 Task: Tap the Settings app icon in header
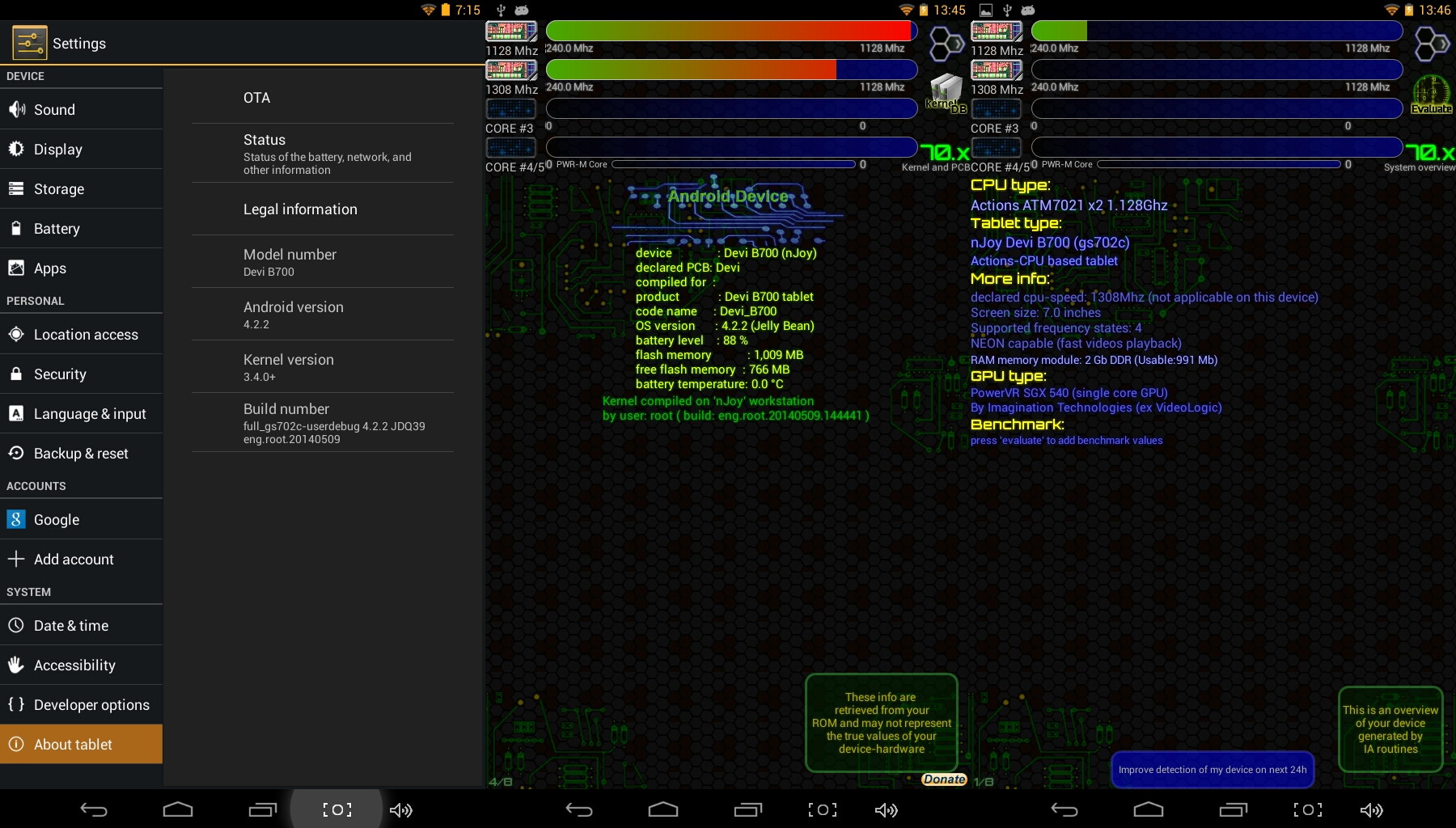point(30,43)
